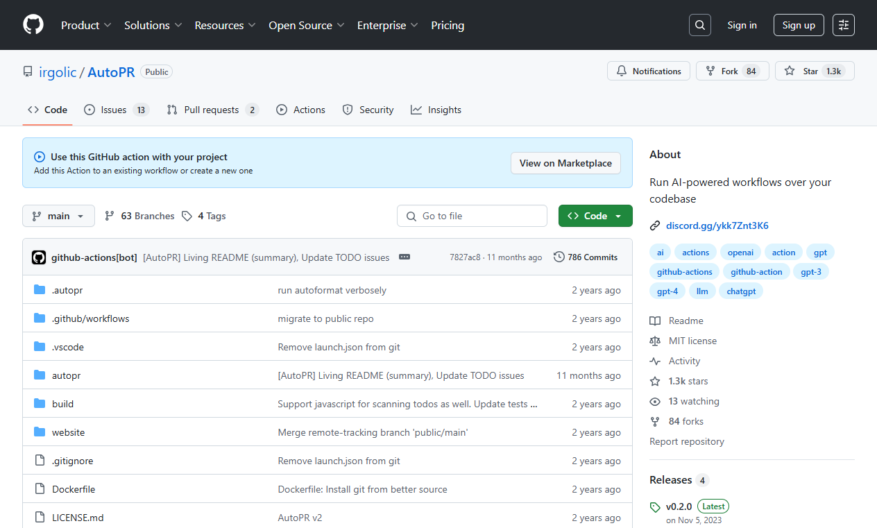Expand the Resources menu

click(x=225, y=25)
